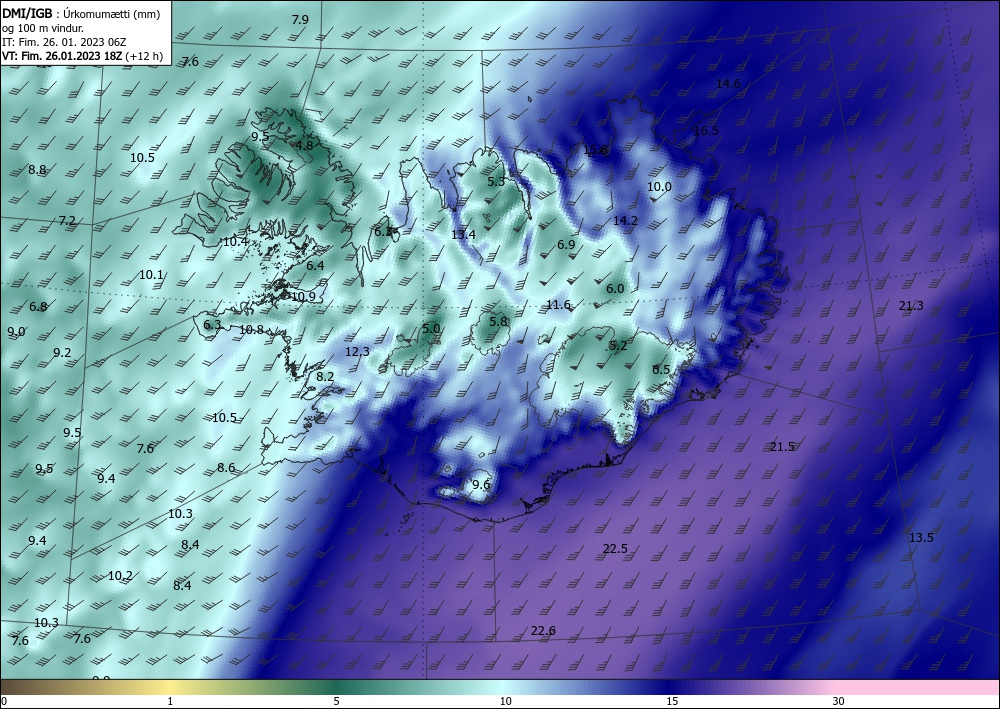Click the 10.9 map value
Image resolution: width=1000 pixels, height=709 pixels.
tap(303, 296)
